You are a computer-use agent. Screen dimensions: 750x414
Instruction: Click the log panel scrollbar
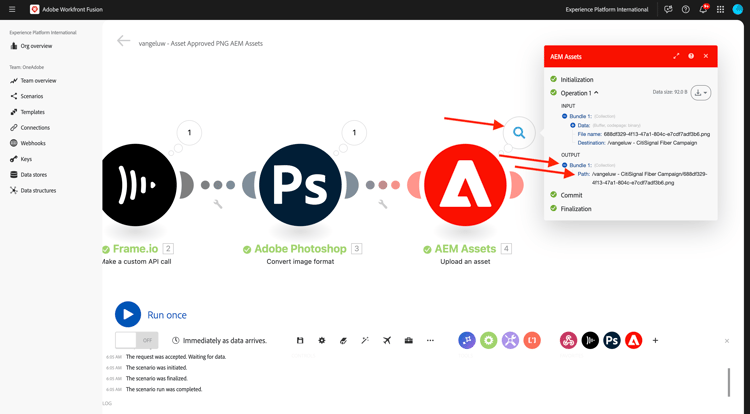tap(729, 382)
